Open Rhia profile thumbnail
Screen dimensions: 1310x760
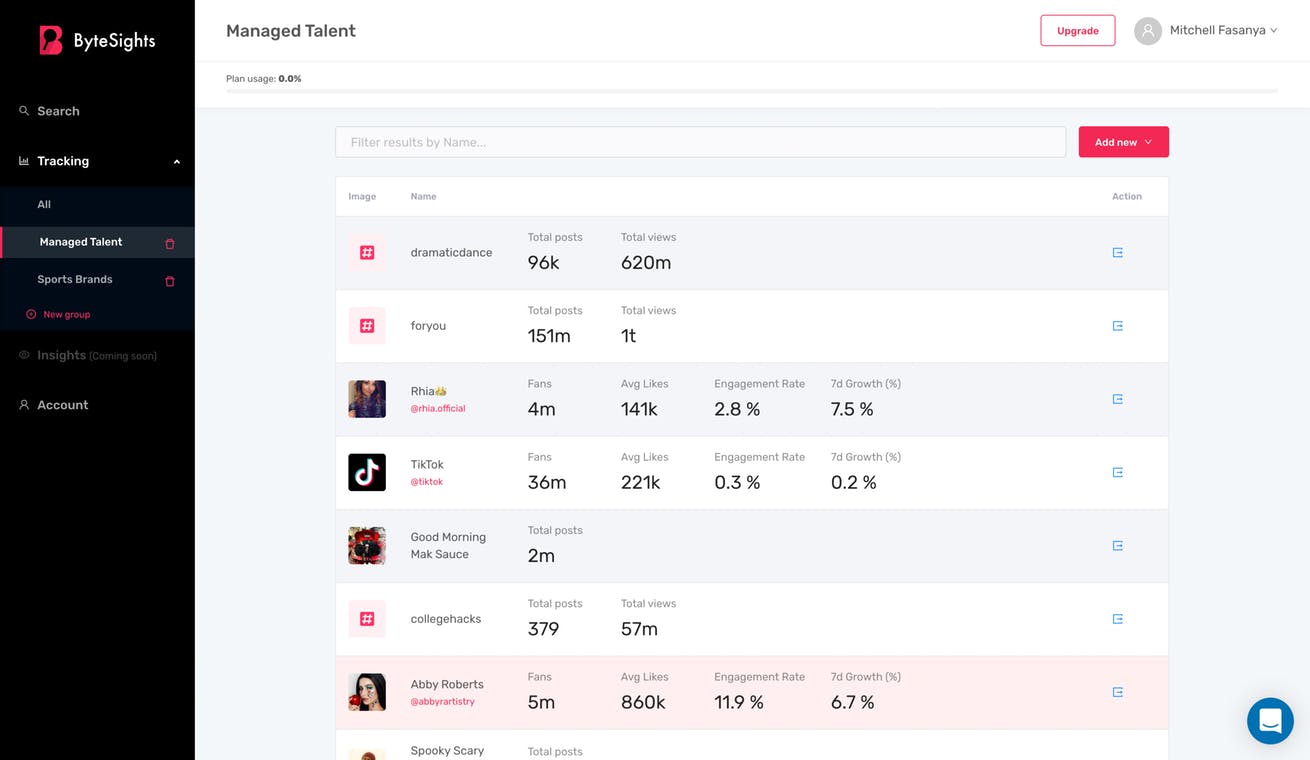(367, 399)
